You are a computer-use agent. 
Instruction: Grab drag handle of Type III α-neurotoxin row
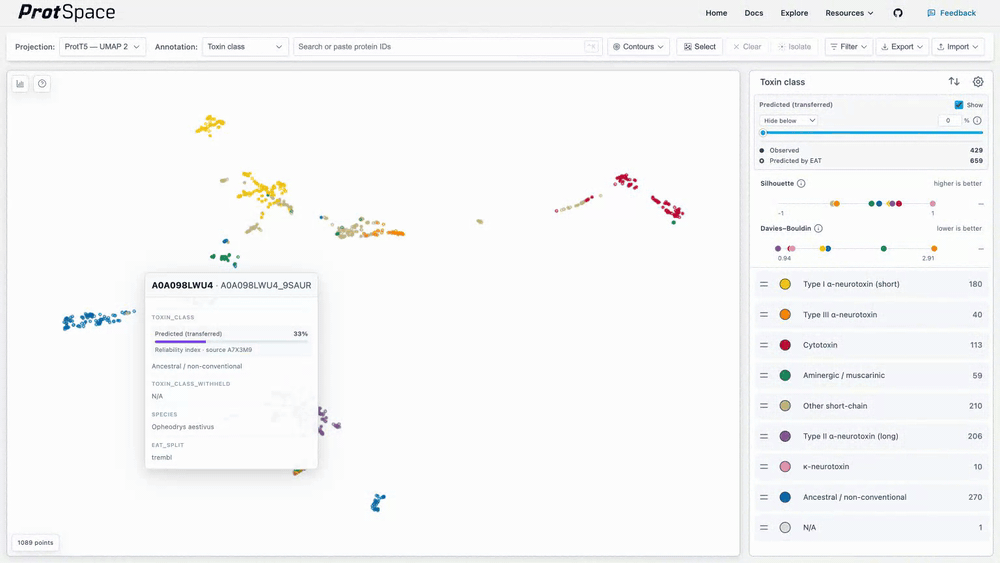click(764, 315)
